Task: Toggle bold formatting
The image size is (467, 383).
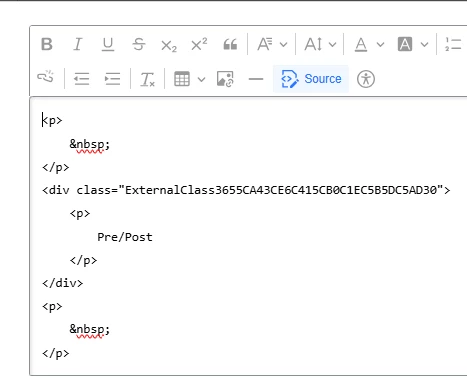Action: 47,44
